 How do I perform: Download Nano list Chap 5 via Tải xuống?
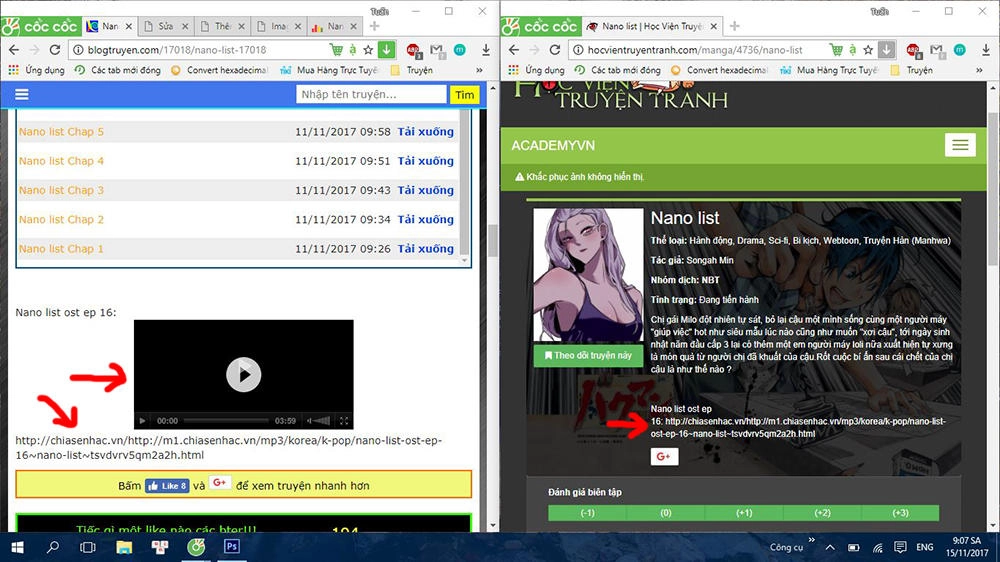point(425,132)
